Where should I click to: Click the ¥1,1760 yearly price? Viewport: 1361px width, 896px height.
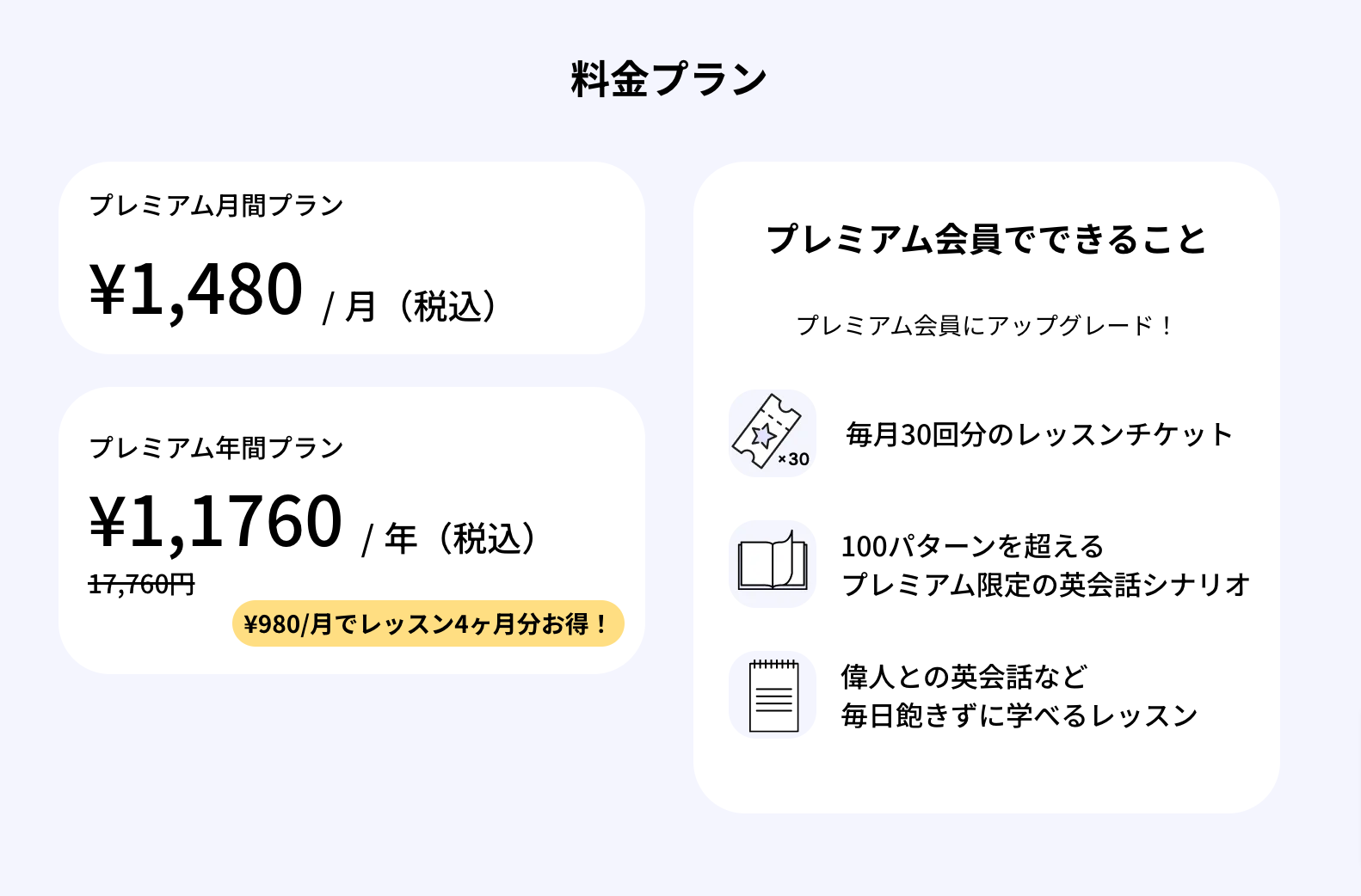pos(216,522)
